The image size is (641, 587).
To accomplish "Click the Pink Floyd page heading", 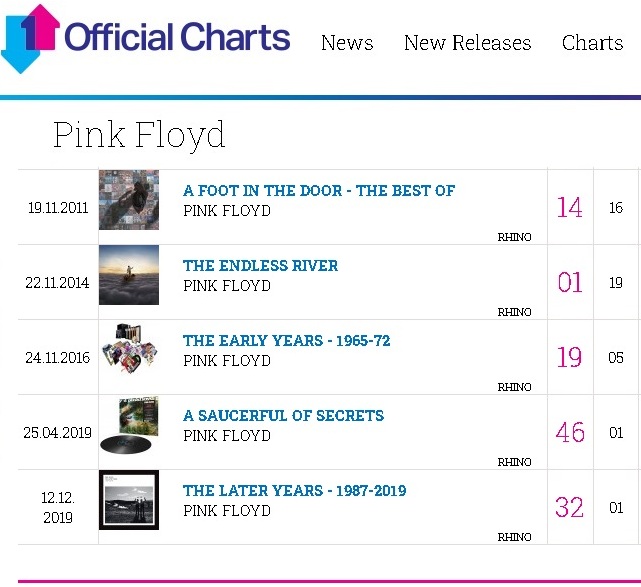I will coord(139,134).
